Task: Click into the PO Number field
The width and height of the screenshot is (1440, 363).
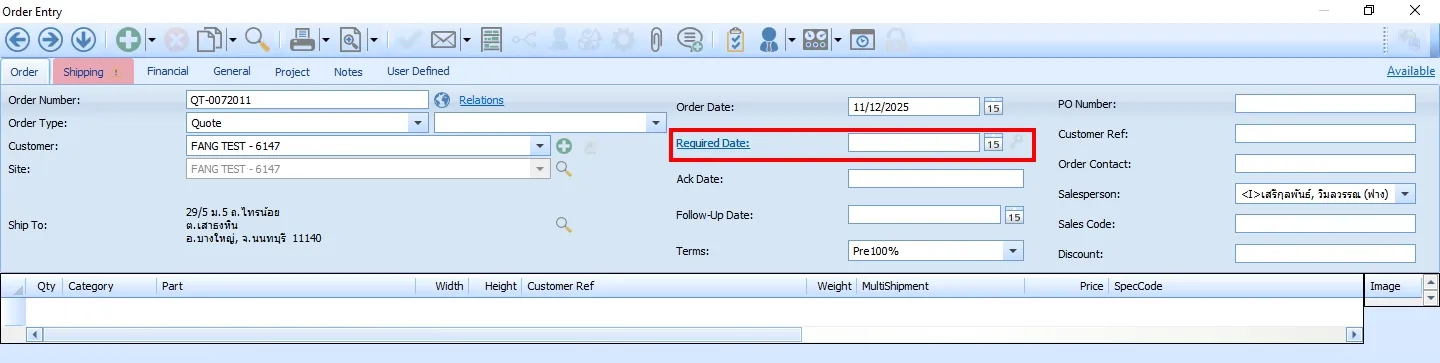Action: [x=1325, y=104]
